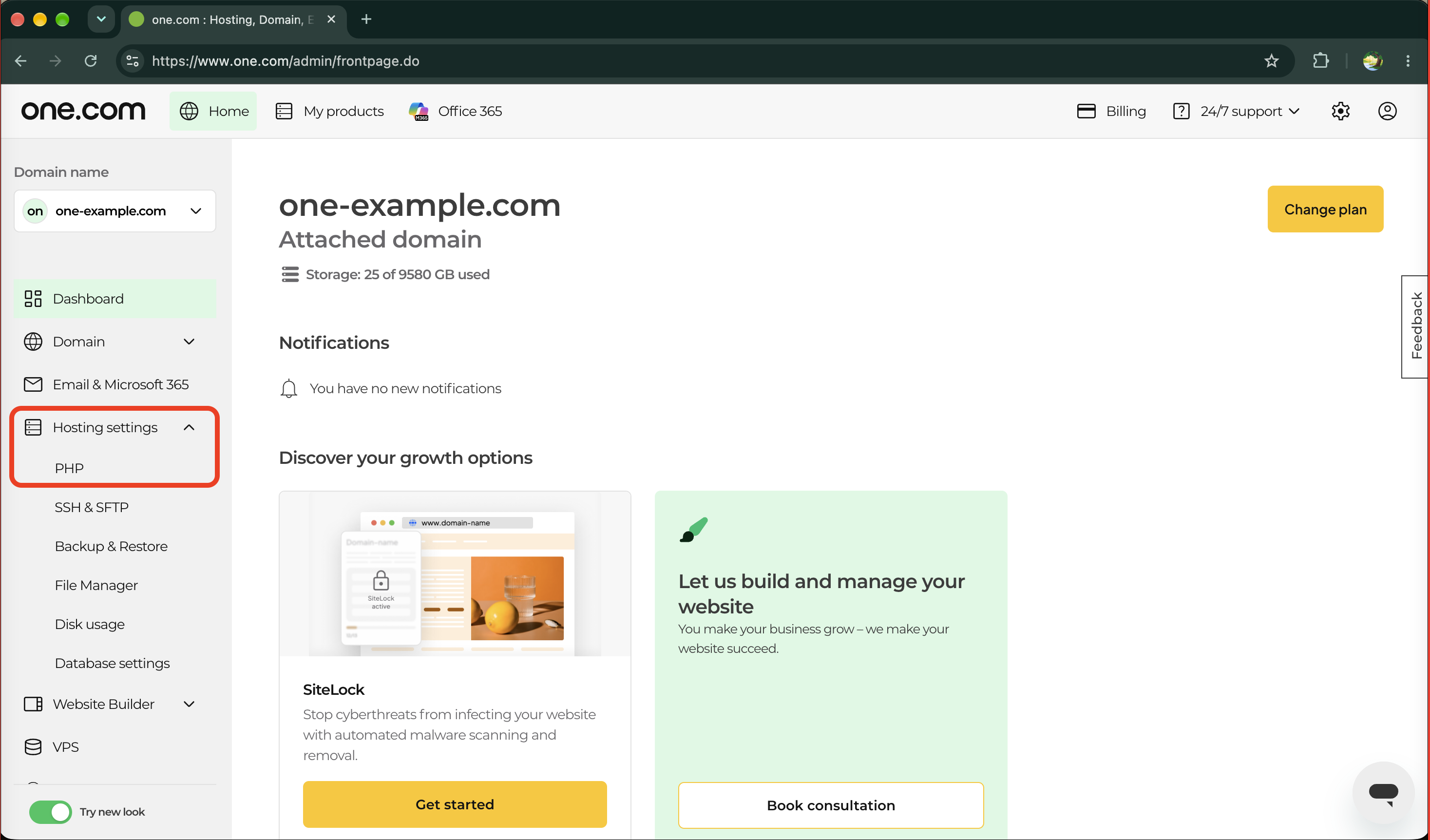Open the Chrome three-dot menu
The height and width of the screenshot is (840, 1430).
point(1408,61)
